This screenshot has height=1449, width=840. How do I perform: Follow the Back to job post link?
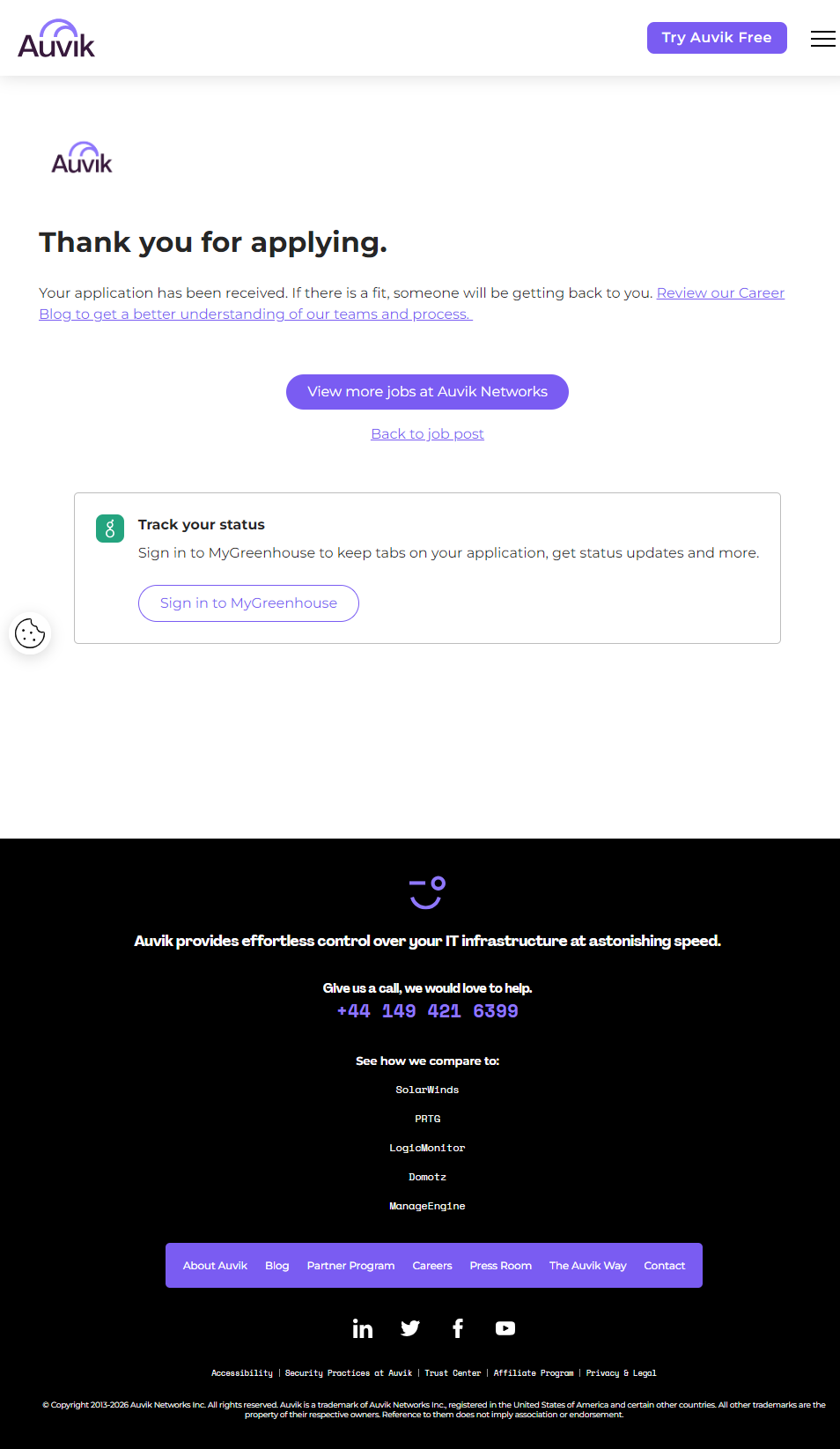tap(427, 434)
